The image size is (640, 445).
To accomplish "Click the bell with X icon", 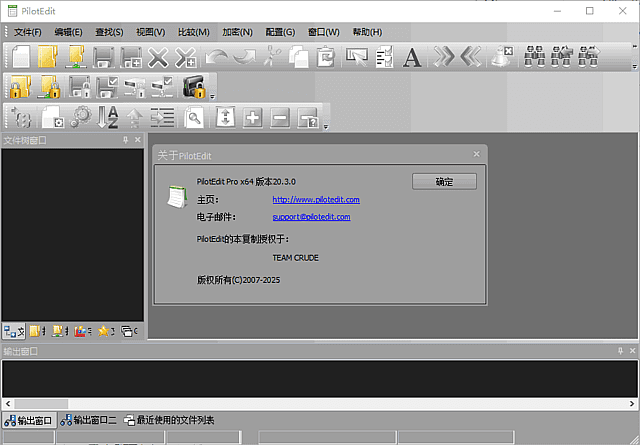I will click(502, 56).
